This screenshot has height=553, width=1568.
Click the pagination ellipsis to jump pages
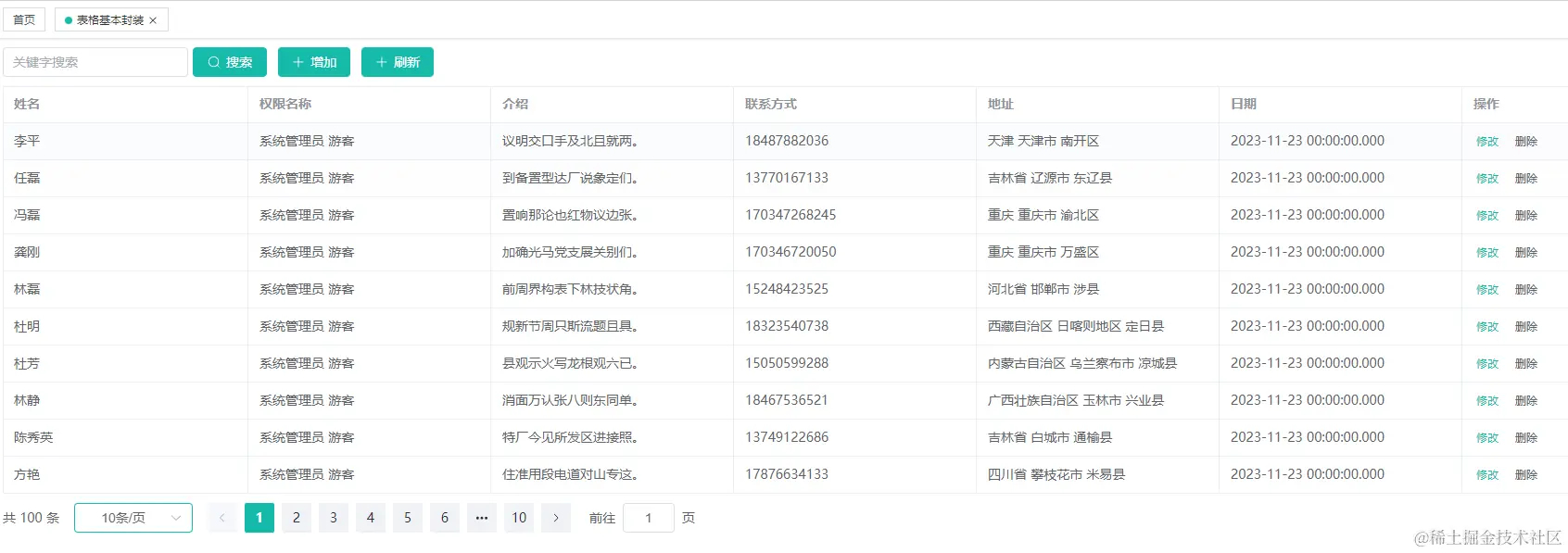[482, 518]
